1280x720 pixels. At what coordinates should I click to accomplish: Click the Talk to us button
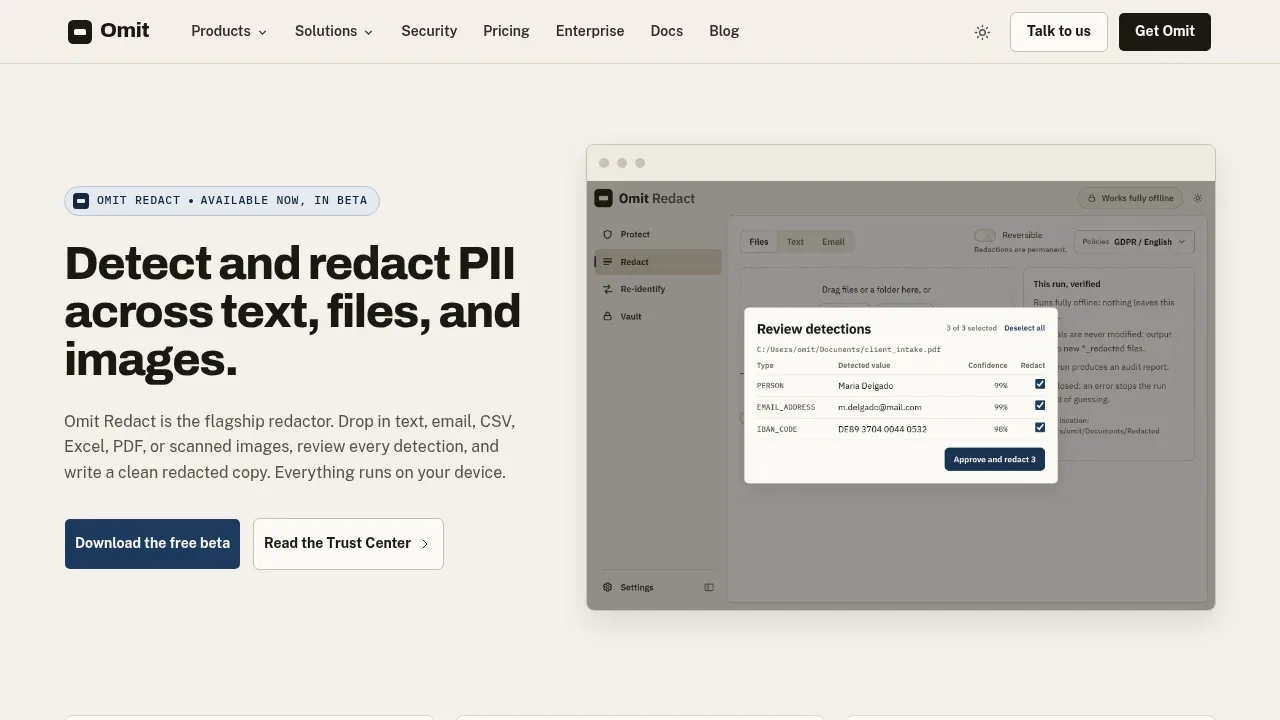click(x=1058, y=32)
